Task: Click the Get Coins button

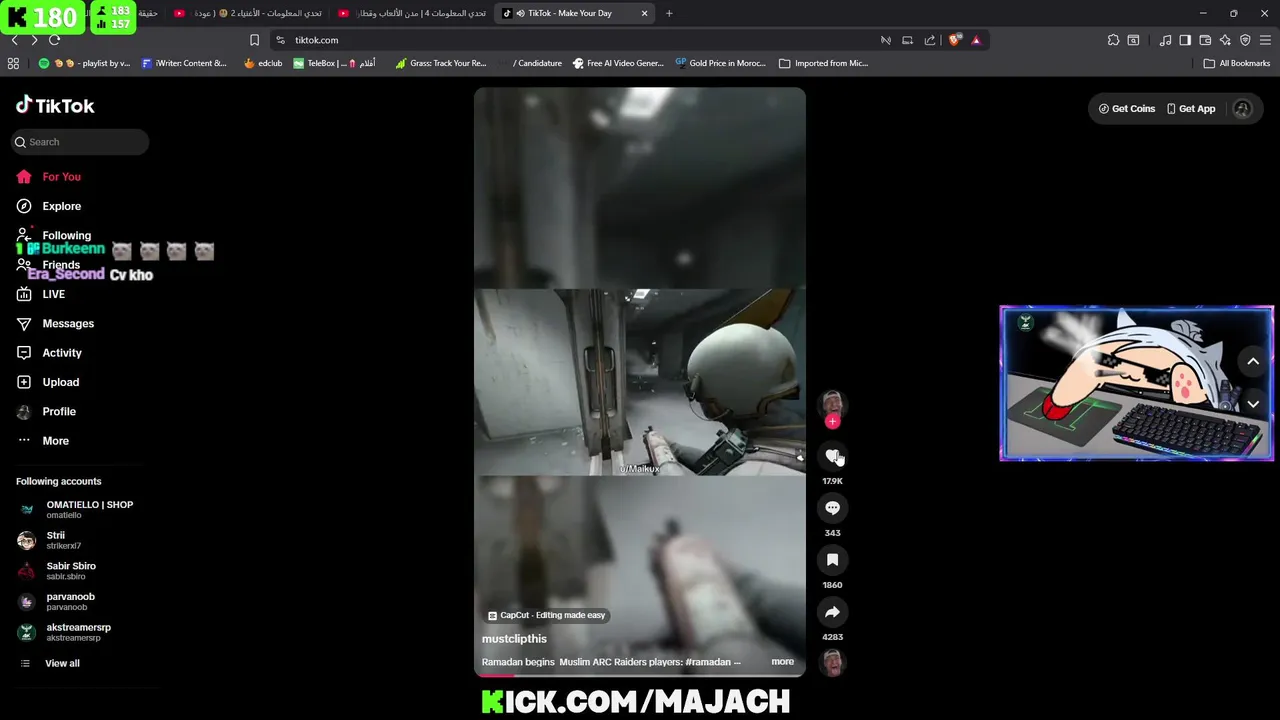Action: click(x=1127, y=109)
